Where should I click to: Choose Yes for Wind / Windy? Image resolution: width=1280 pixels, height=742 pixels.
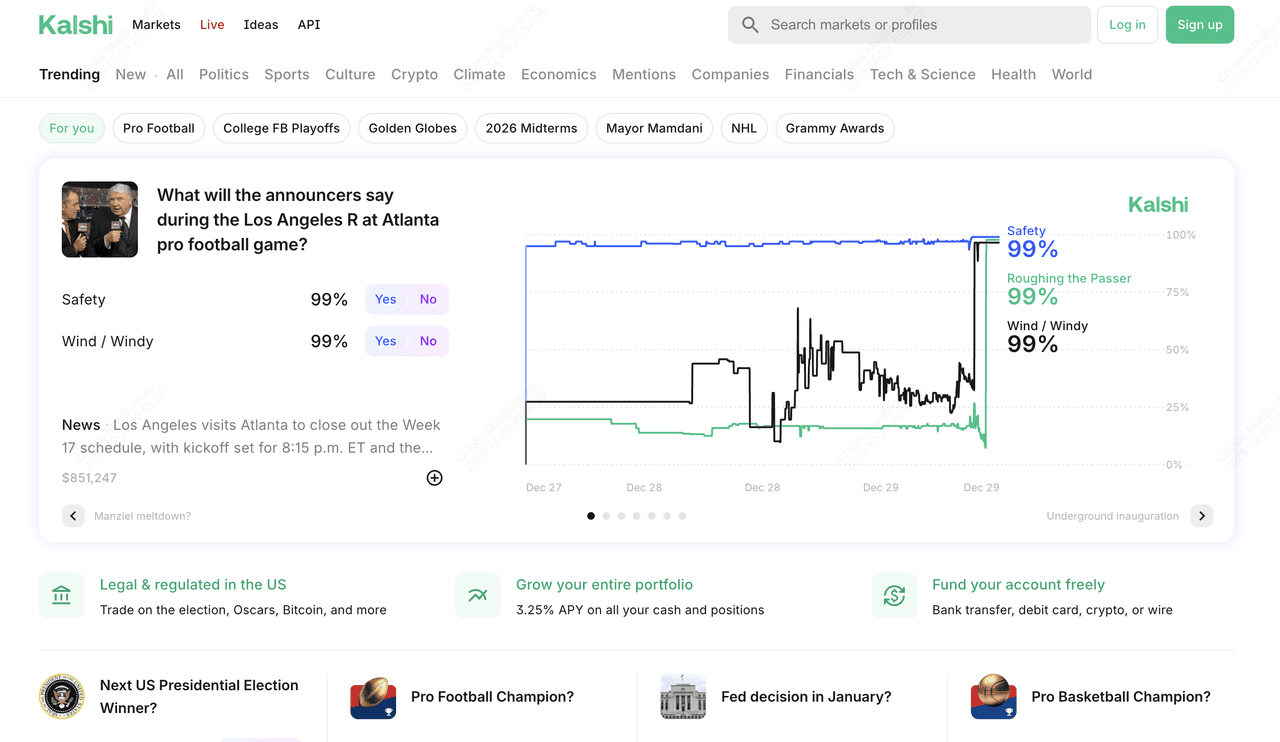pyautogui.click(x=386, y=341)
